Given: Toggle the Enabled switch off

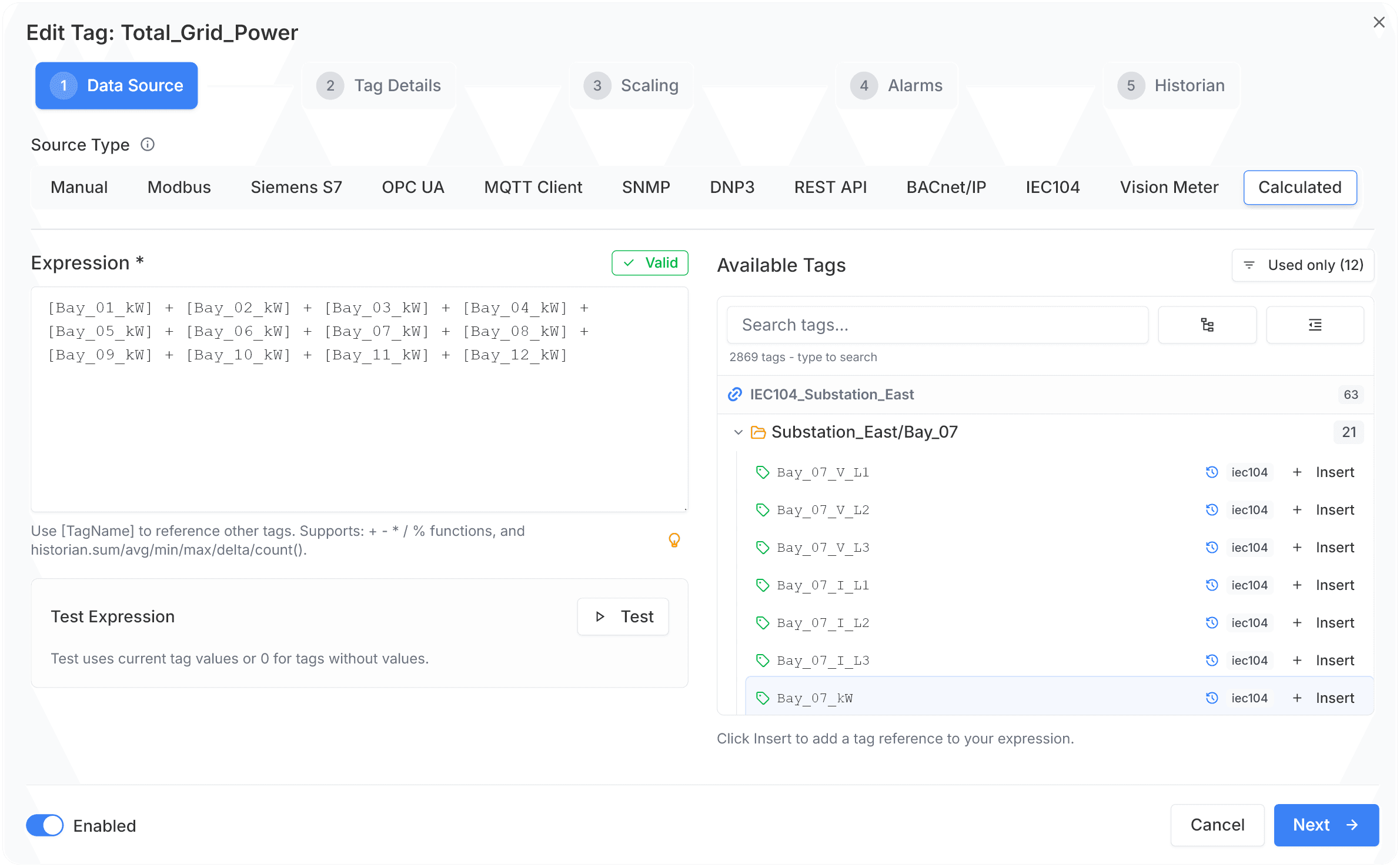Looking at the screenshot, I should 45,825.
